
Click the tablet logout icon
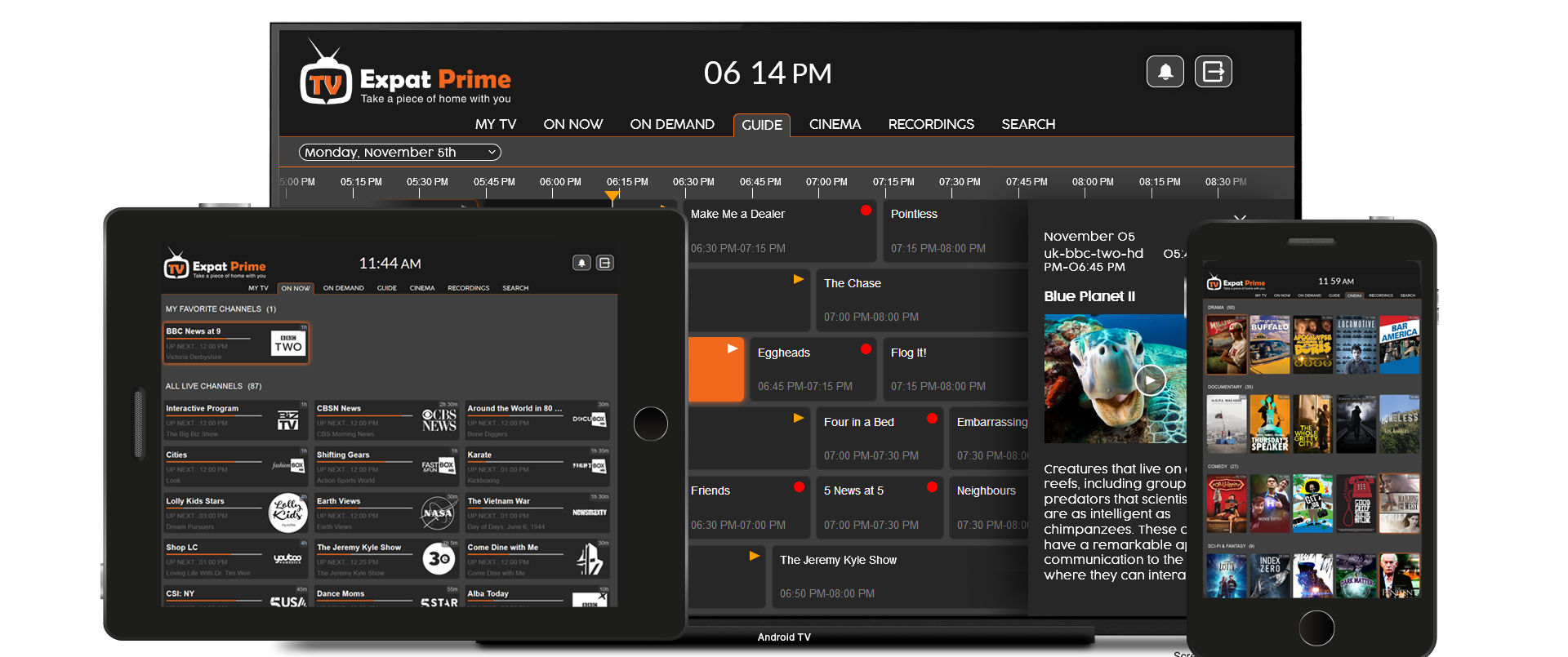coord(604,263)
